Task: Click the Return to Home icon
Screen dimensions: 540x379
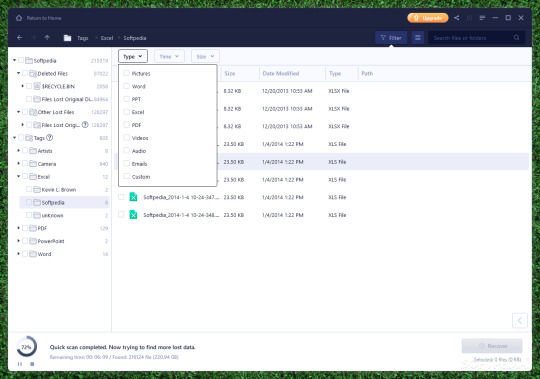Action: click(19, 18)
